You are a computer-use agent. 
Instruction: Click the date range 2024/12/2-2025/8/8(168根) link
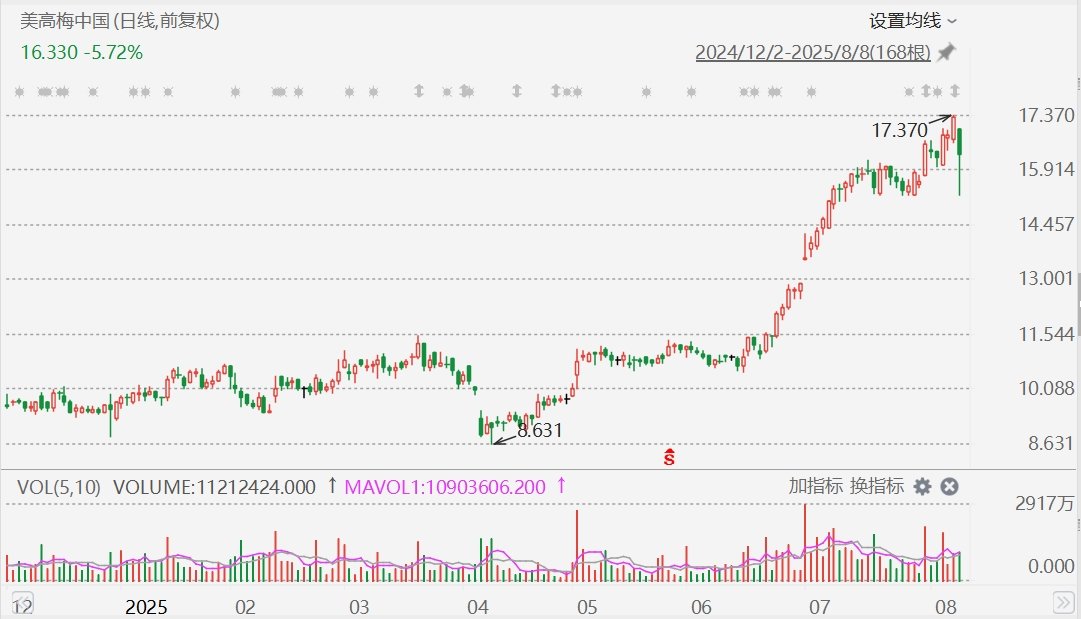pos(813,52)
